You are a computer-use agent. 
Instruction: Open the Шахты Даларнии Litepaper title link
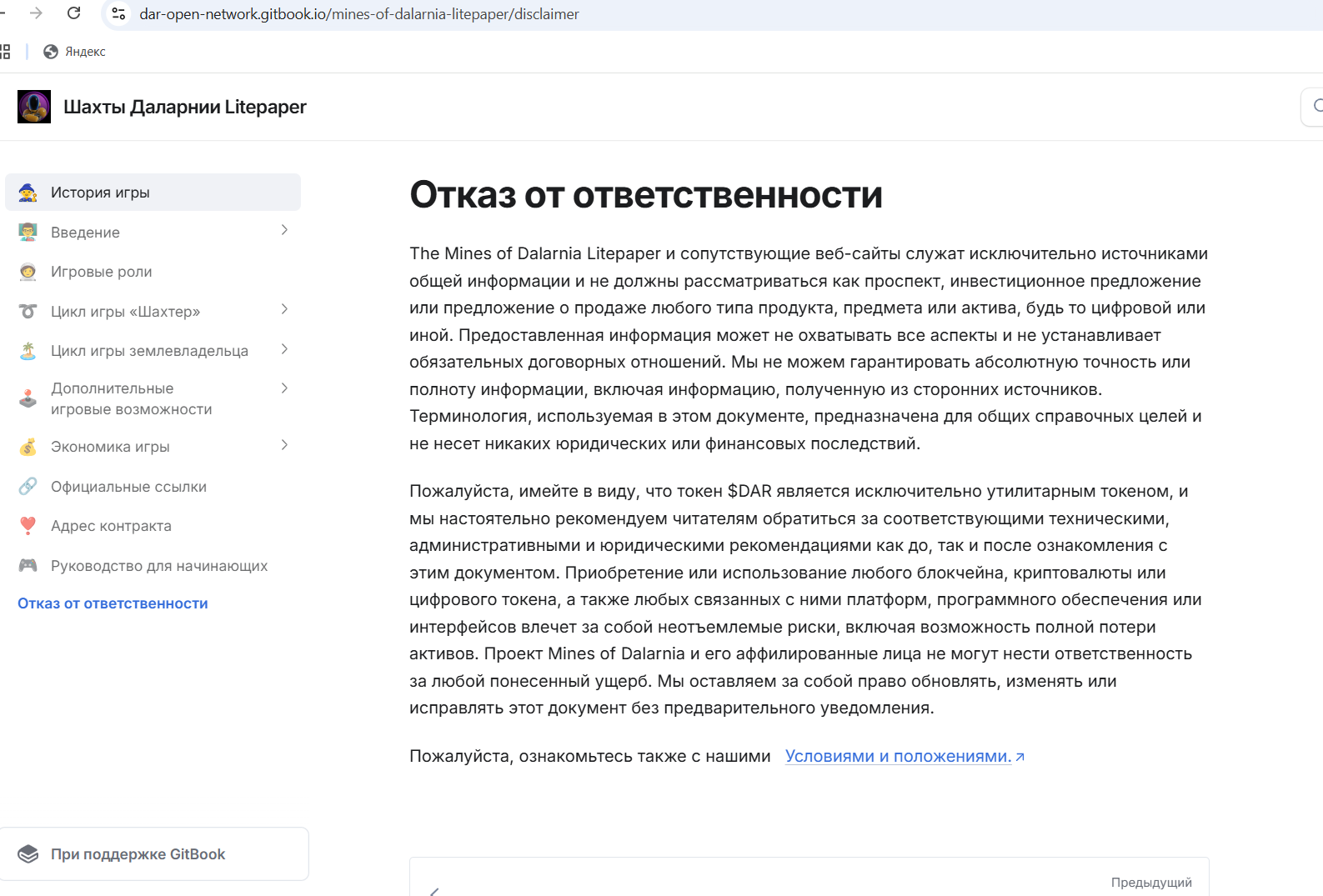tap(185, 107)
